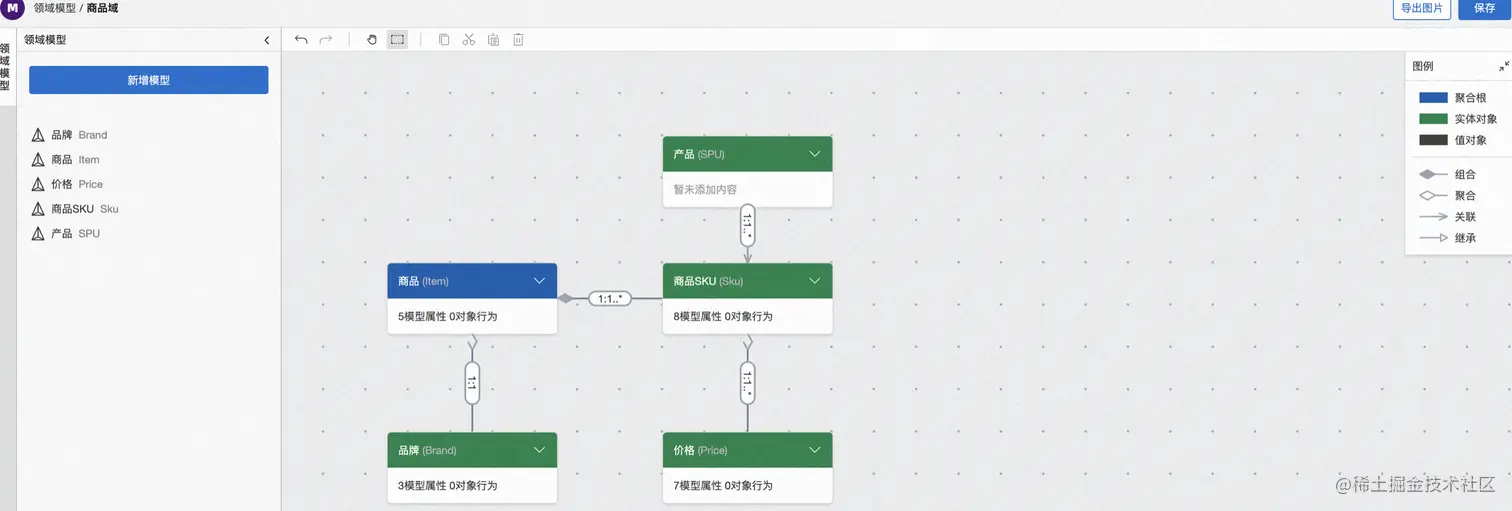Click the 继承 arrow symbol in legend

pyautogui.click(x=1433, y=238)
